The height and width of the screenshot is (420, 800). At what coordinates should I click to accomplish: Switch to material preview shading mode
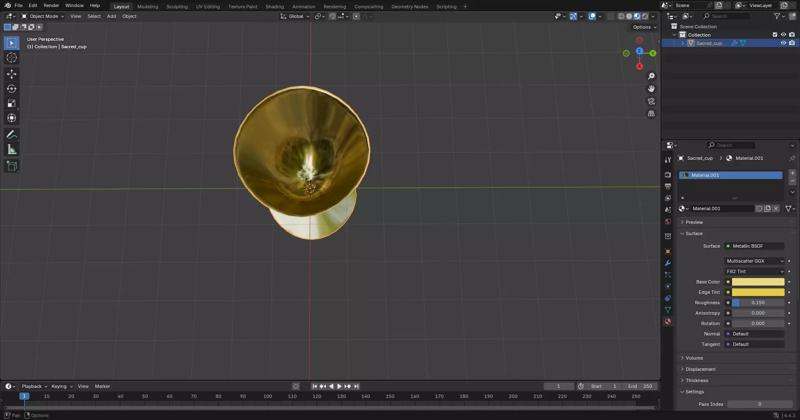[637, 16]
